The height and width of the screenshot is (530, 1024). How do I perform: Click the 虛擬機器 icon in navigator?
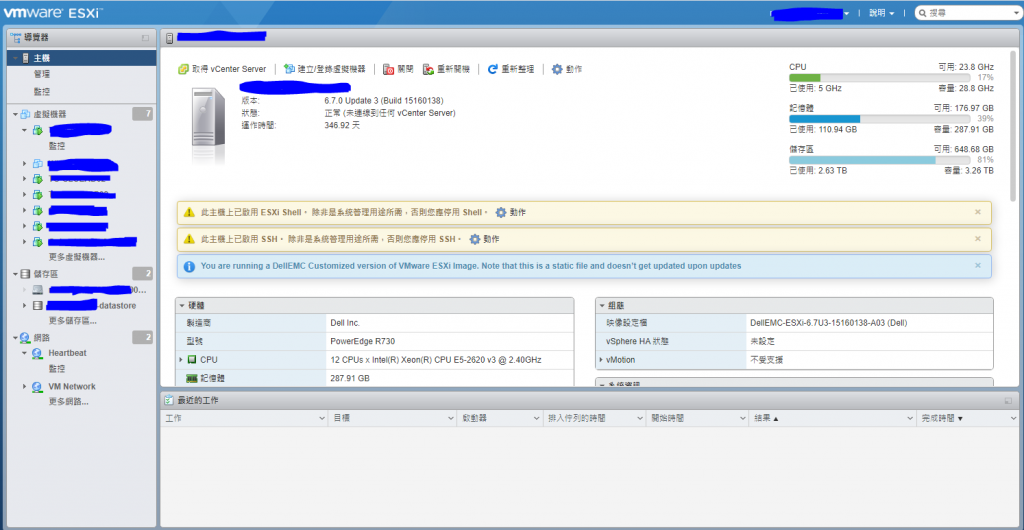click(x=25, y=114)
